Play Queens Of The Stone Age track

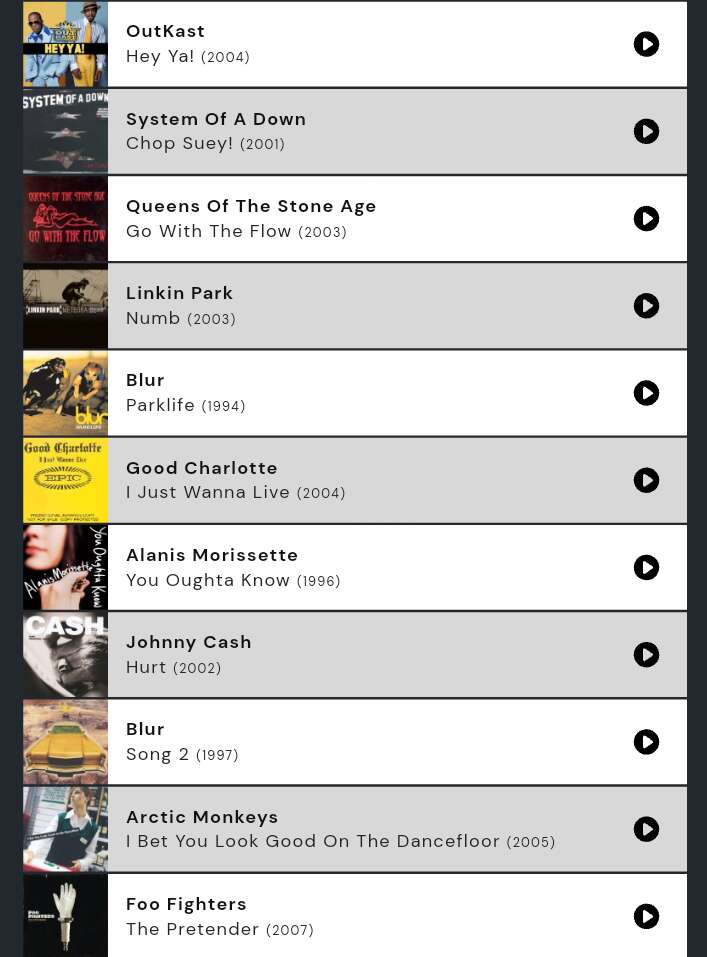coord(646,218)
